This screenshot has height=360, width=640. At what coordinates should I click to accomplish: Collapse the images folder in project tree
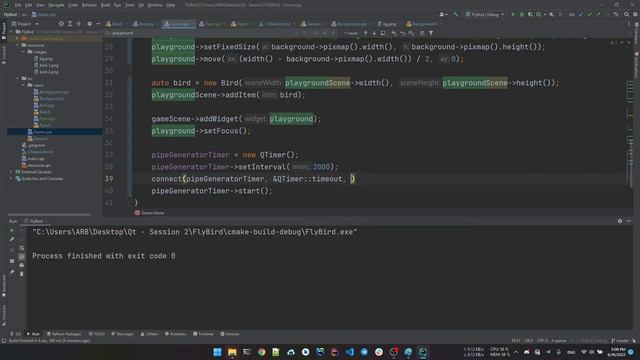[x=24, y=52]
